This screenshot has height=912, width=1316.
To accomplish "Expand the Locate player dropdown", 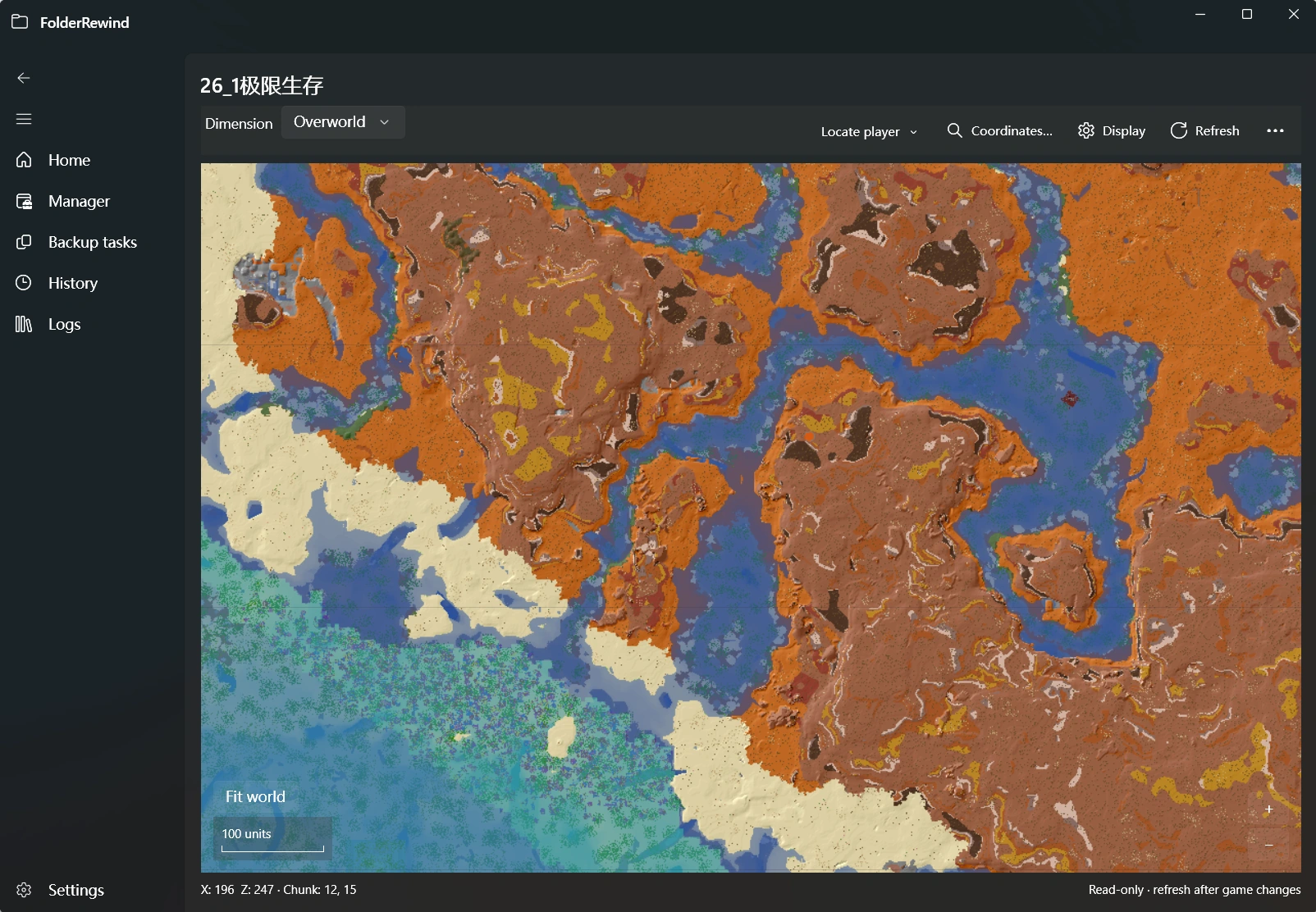I will [x=869, y=131].
